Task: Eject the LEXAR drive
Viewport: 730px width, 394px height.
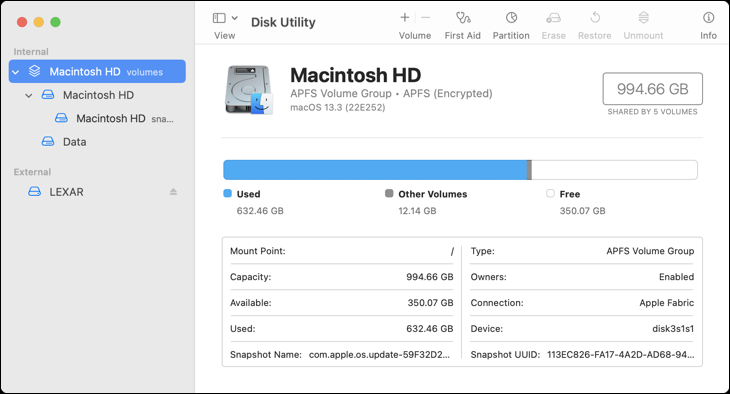Action: point(173,192)
